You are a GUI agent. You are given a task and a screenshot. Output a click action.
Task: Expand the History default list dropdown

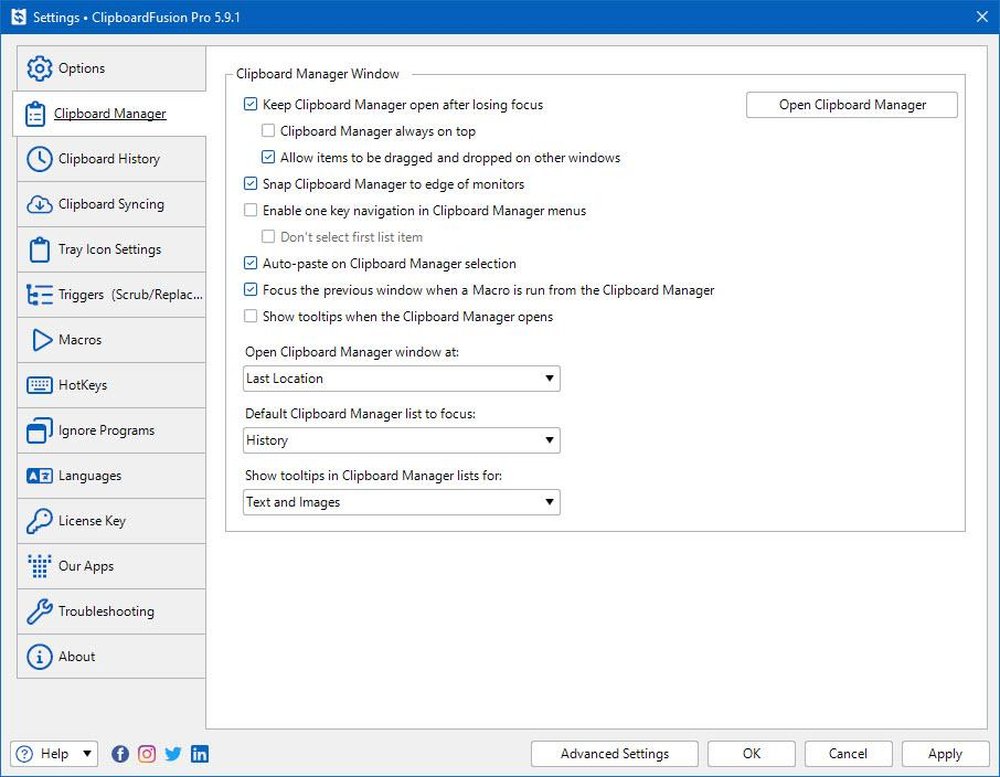[x=402, y=440]
